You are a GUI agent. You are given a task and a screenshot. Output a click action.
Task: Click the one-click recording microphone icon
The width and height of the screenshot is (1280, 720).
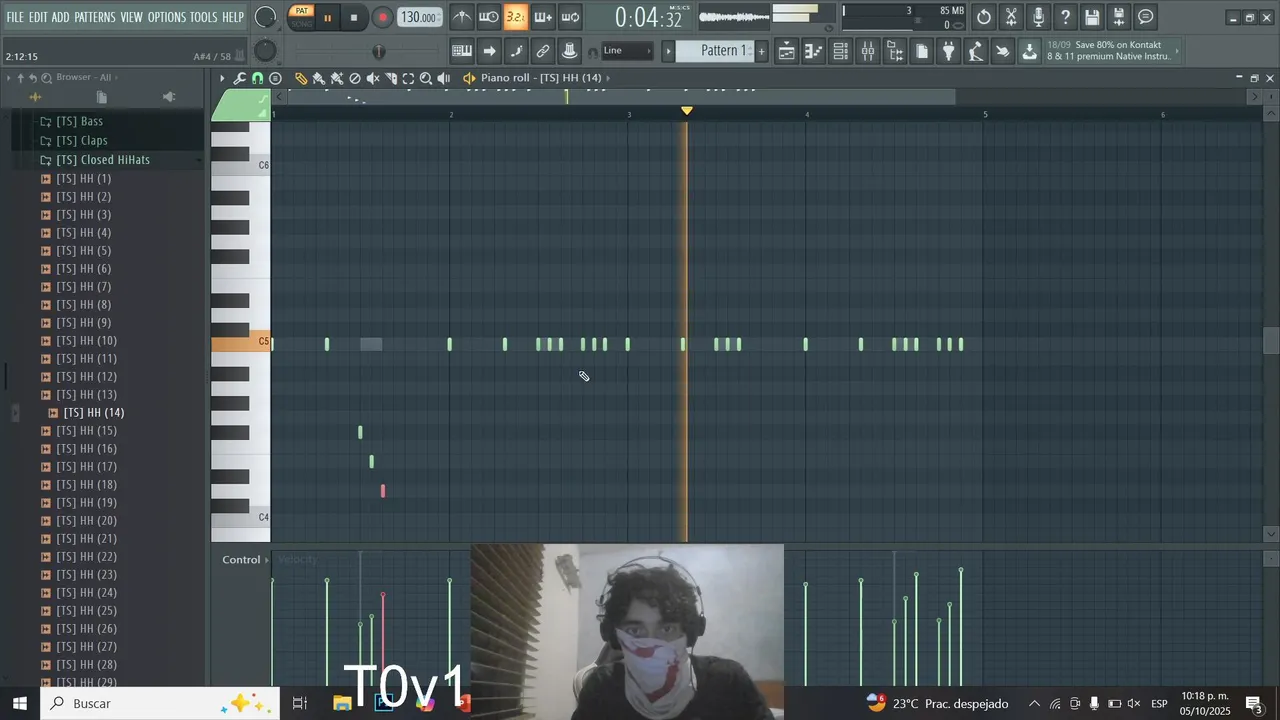(1038, 17)
